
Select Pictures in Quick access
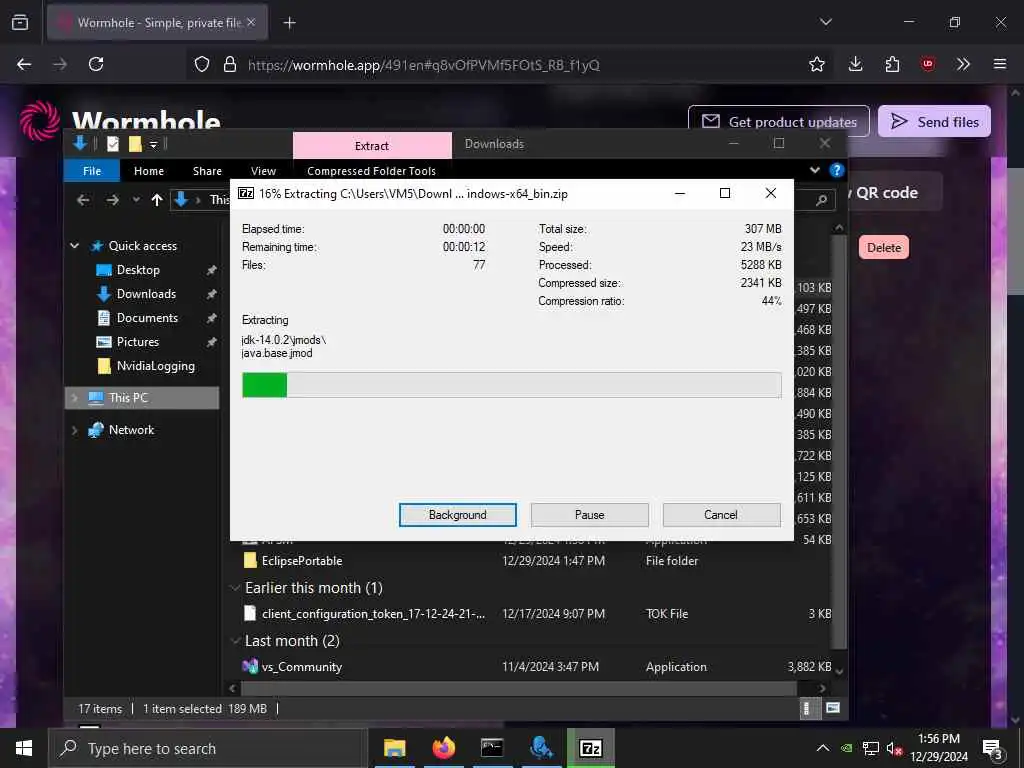(x=138, y=342)
